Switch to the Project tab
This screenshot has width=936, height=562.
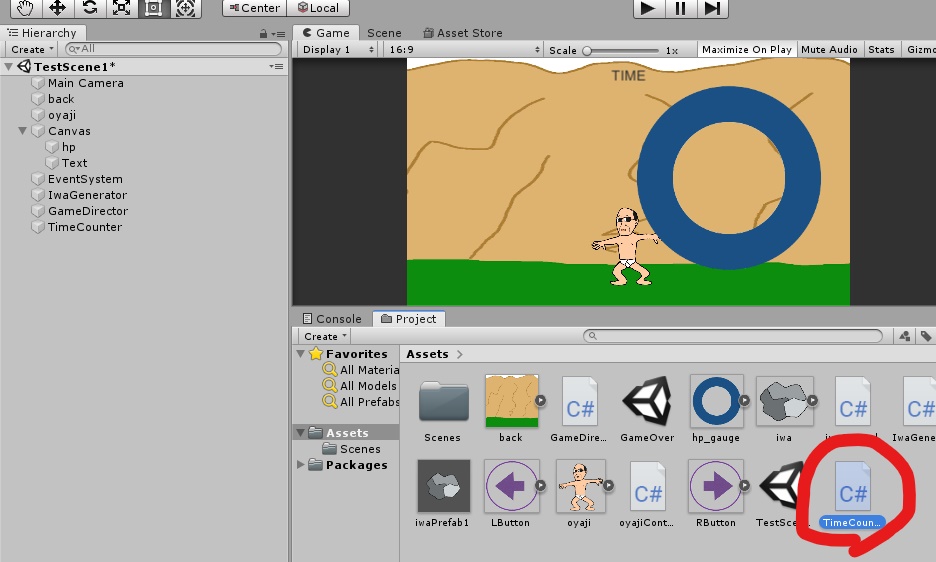(x=409, y=319)
